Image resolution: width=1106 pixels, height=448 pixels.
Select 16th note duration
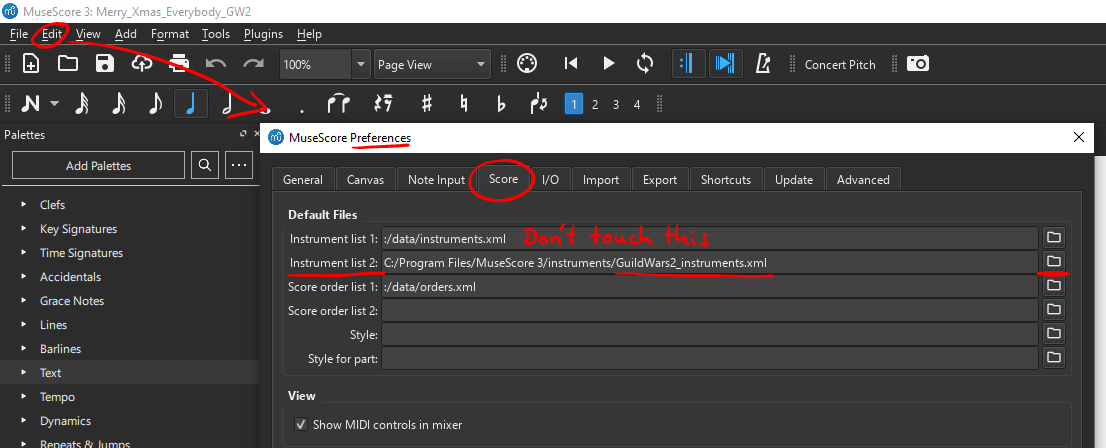(119, 104)
